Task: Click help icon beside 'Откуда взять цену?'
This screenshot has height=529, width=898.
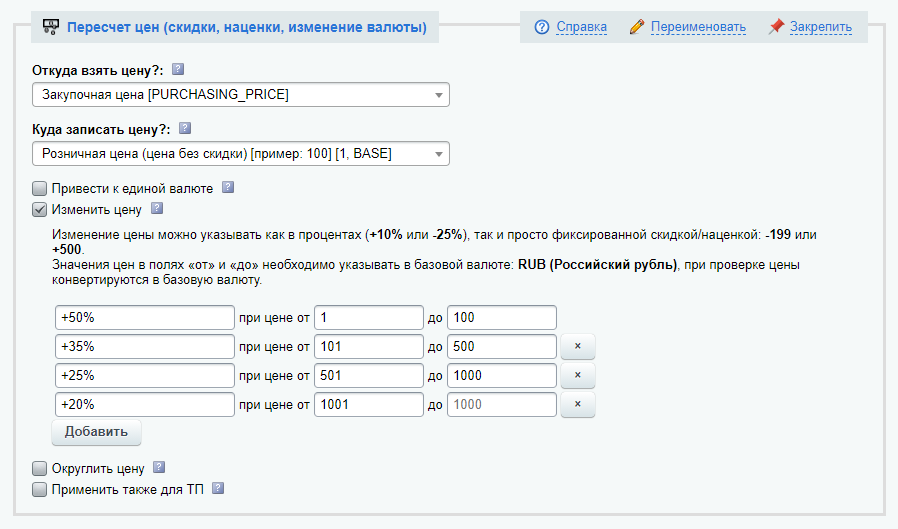Action: click(x=178, y=70)
